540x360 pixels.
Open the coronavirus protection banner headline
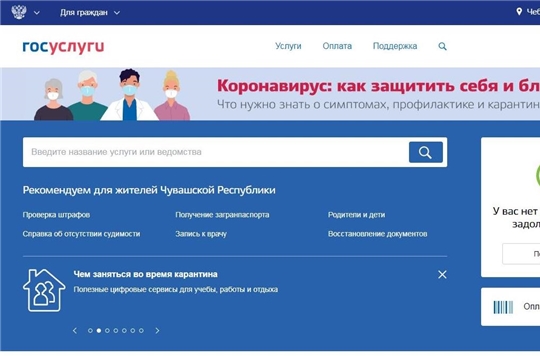click(x=378, y=85)
